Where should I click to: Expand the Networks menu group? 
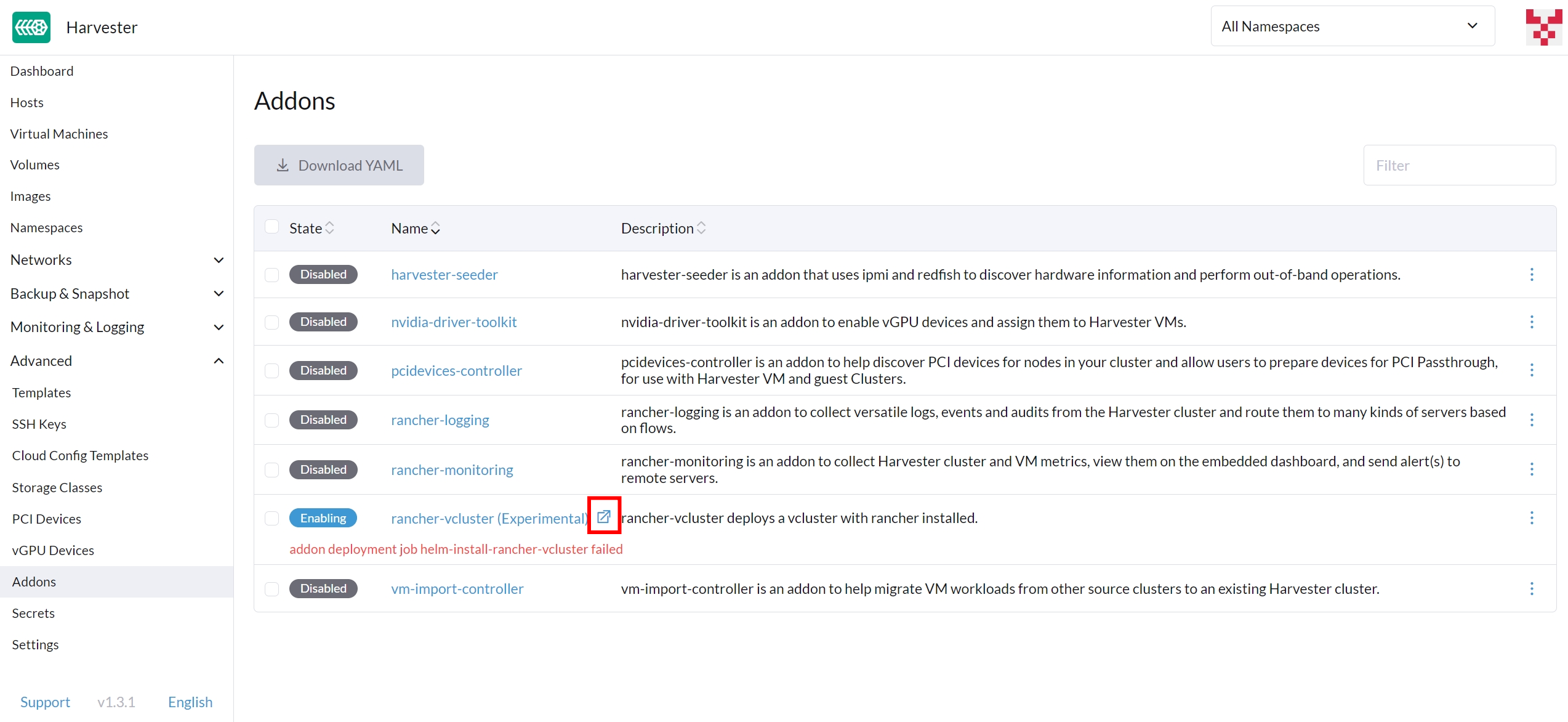(117, 260)
